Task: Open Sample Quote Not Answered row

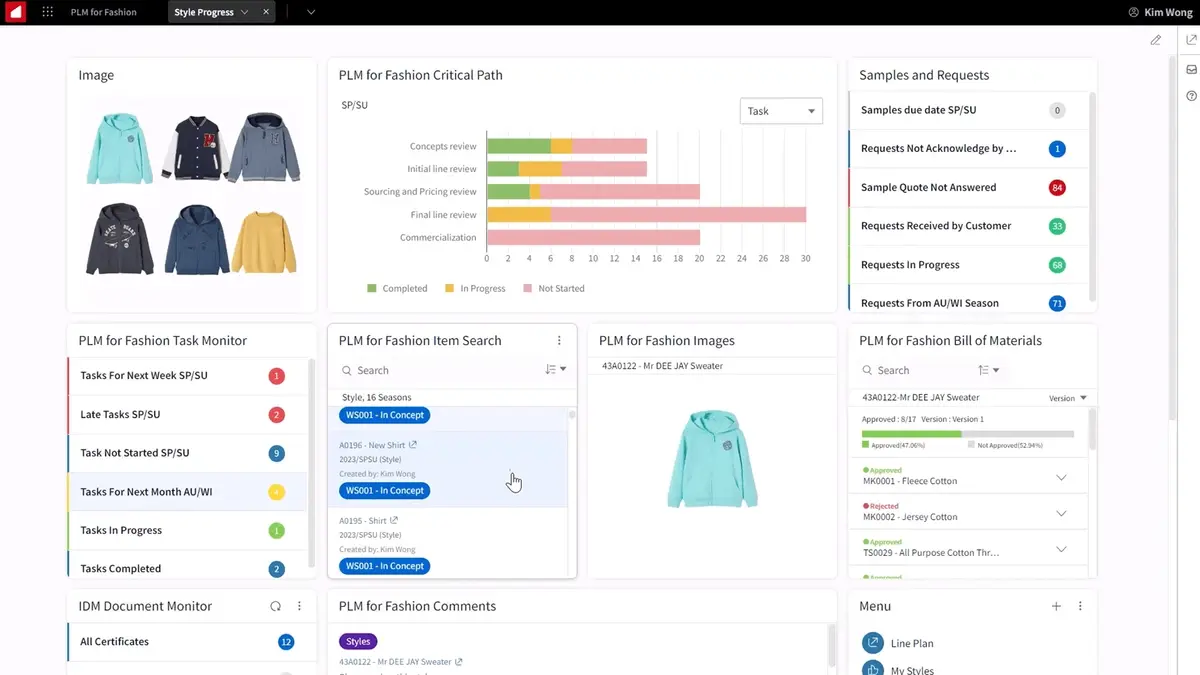Action: (x=967, y=187)
